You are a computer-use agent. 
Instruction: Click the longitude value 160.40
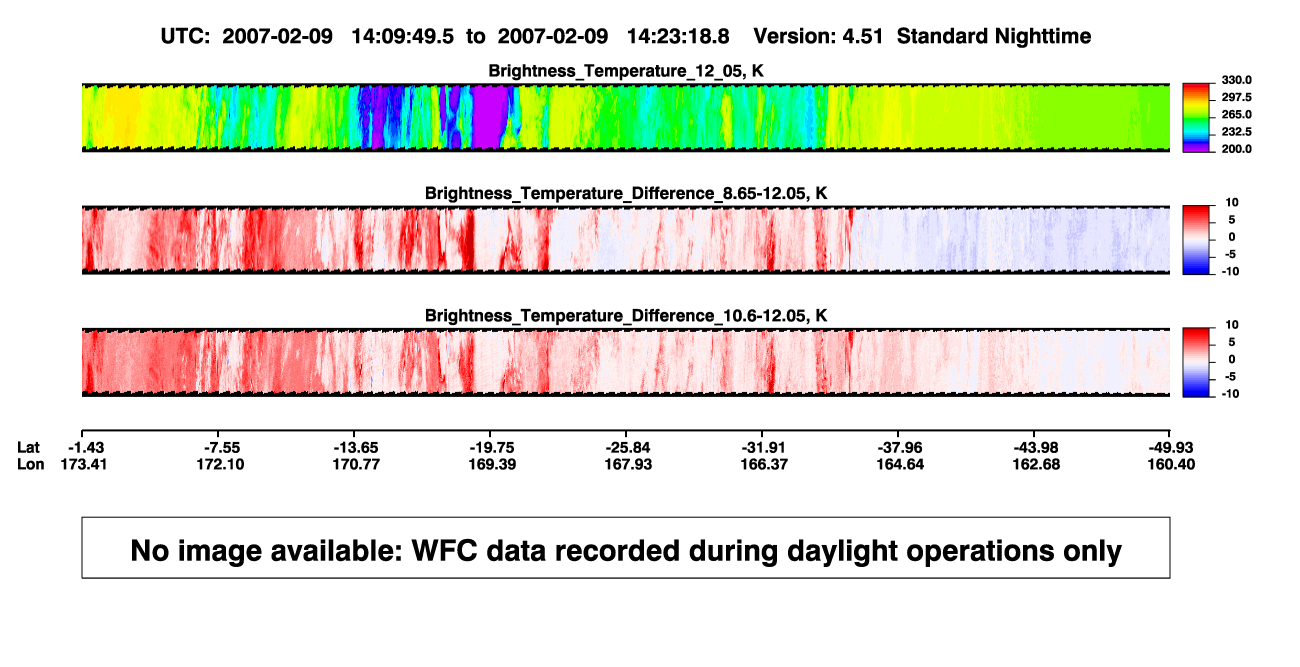1172,464
